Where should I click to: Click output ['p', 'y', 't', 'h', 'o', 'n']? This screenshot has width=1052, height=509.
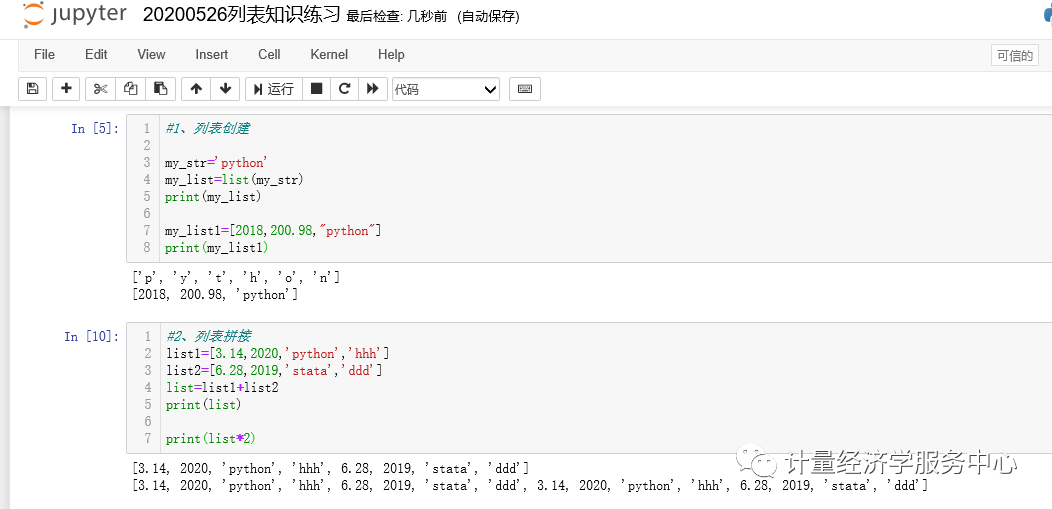[236, 277]
